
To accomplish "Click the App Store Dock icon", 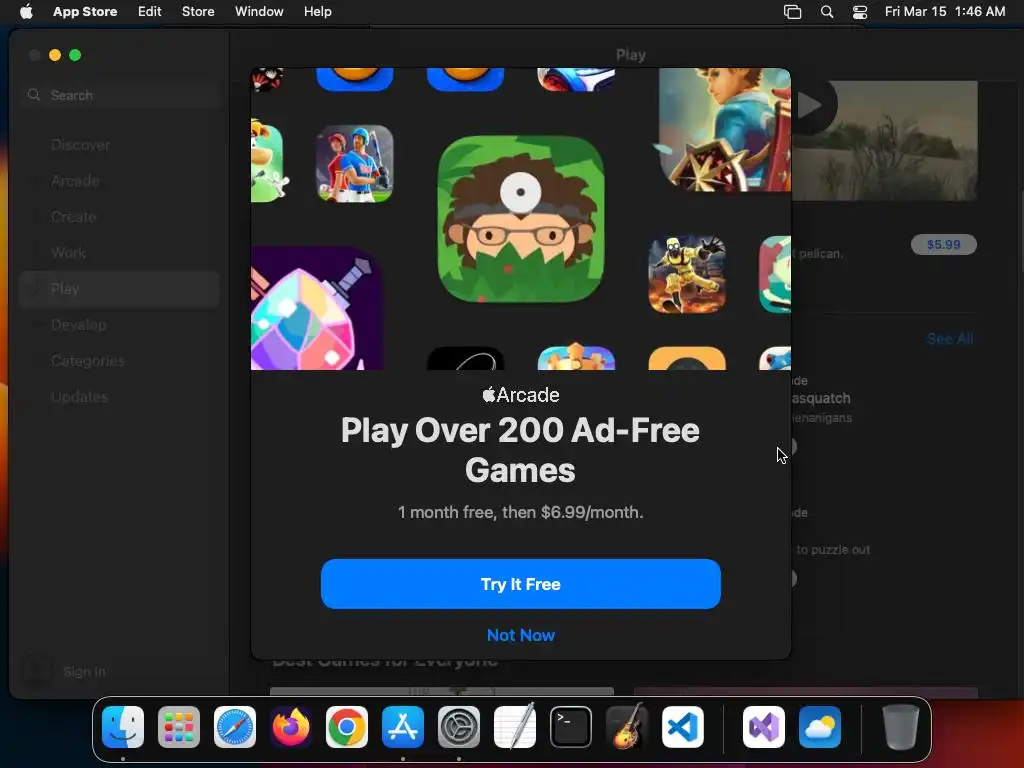I will coord(403,727).
